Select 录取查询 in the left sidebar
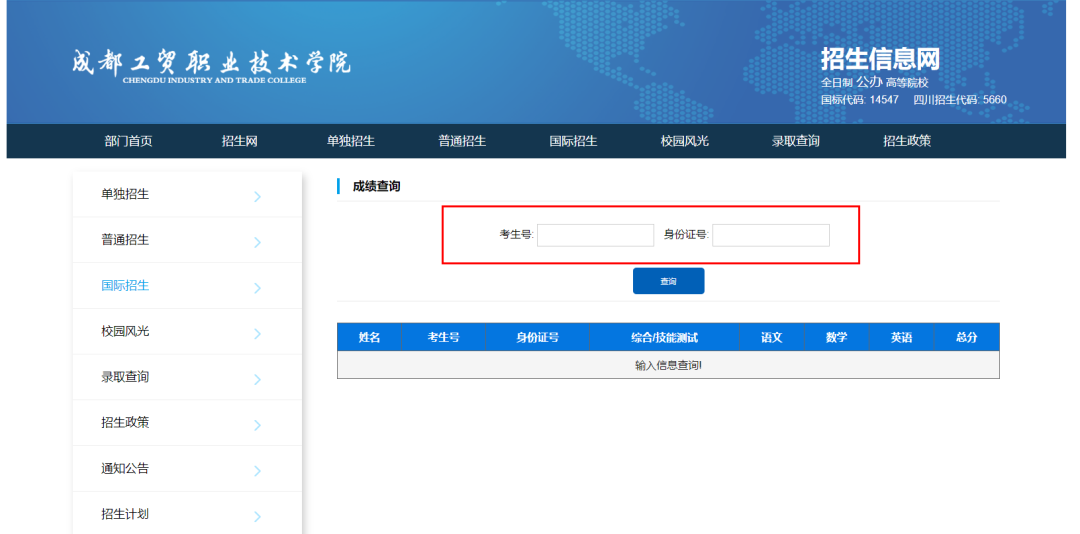The height and width of the screenshot is (534, 1080). coord(187,377)
